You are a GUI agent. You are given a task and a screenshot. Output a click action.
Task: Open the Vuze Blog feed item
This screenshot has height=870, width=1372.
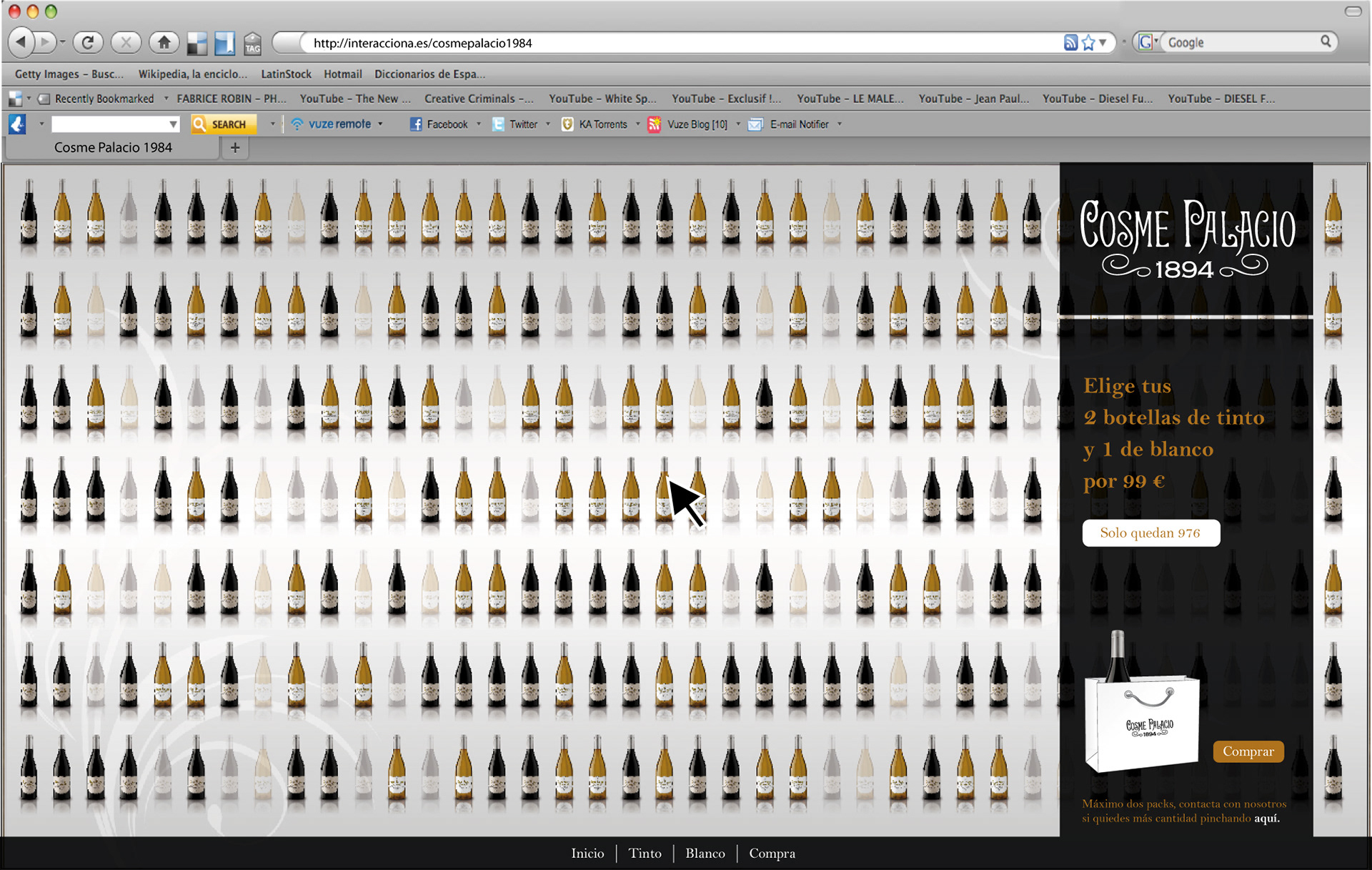tap(687, 124)
